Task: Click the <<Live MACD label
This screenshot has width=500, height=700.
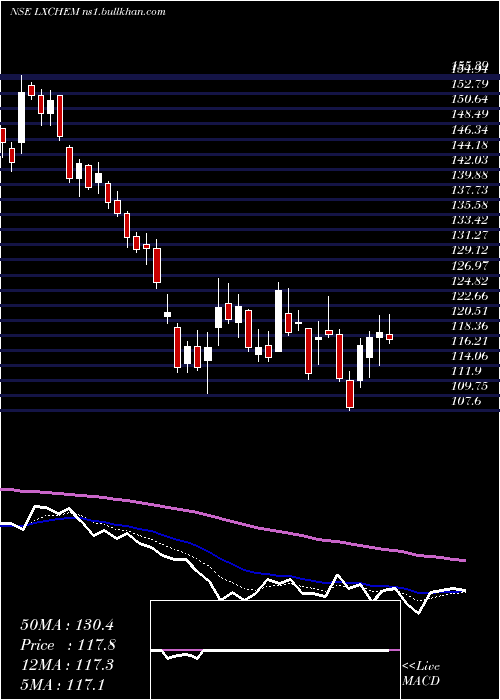Action: 421,674
